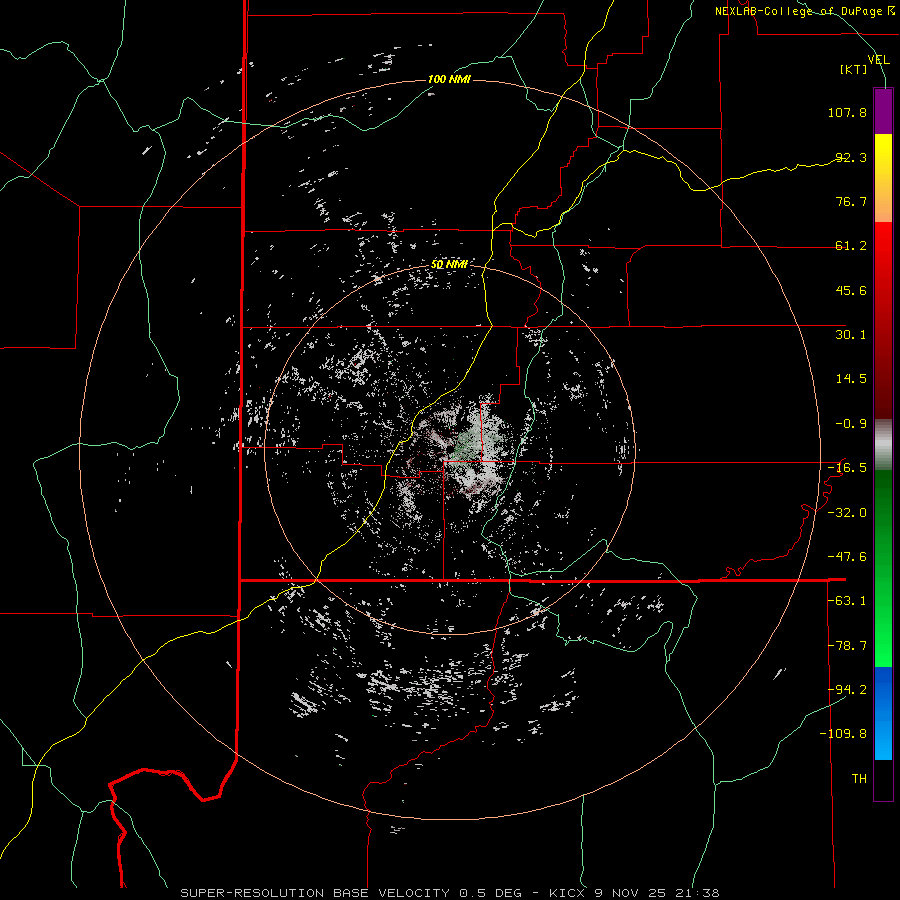Click the 61.2 legend value

[851, 246]
